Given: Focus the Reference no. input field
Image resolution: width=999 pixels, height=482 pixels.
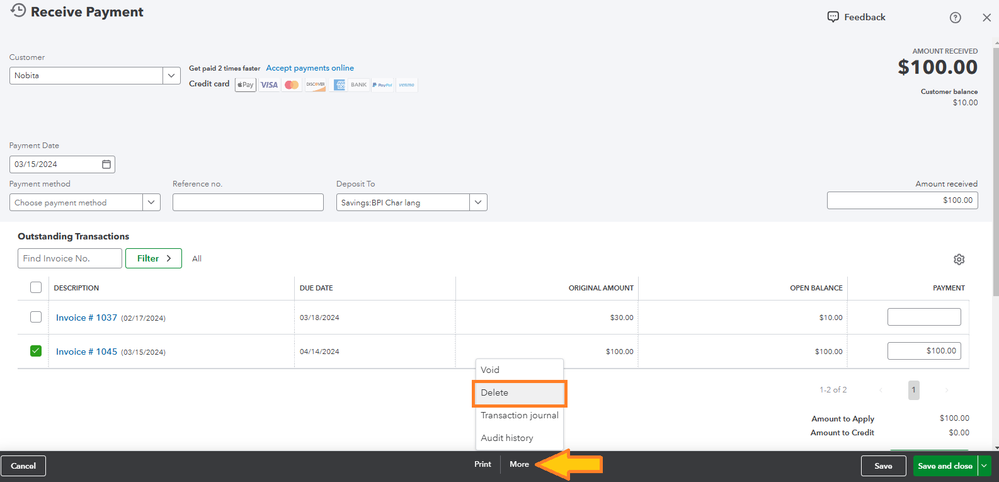Looking at the screenshot, I should pos(248,202).
